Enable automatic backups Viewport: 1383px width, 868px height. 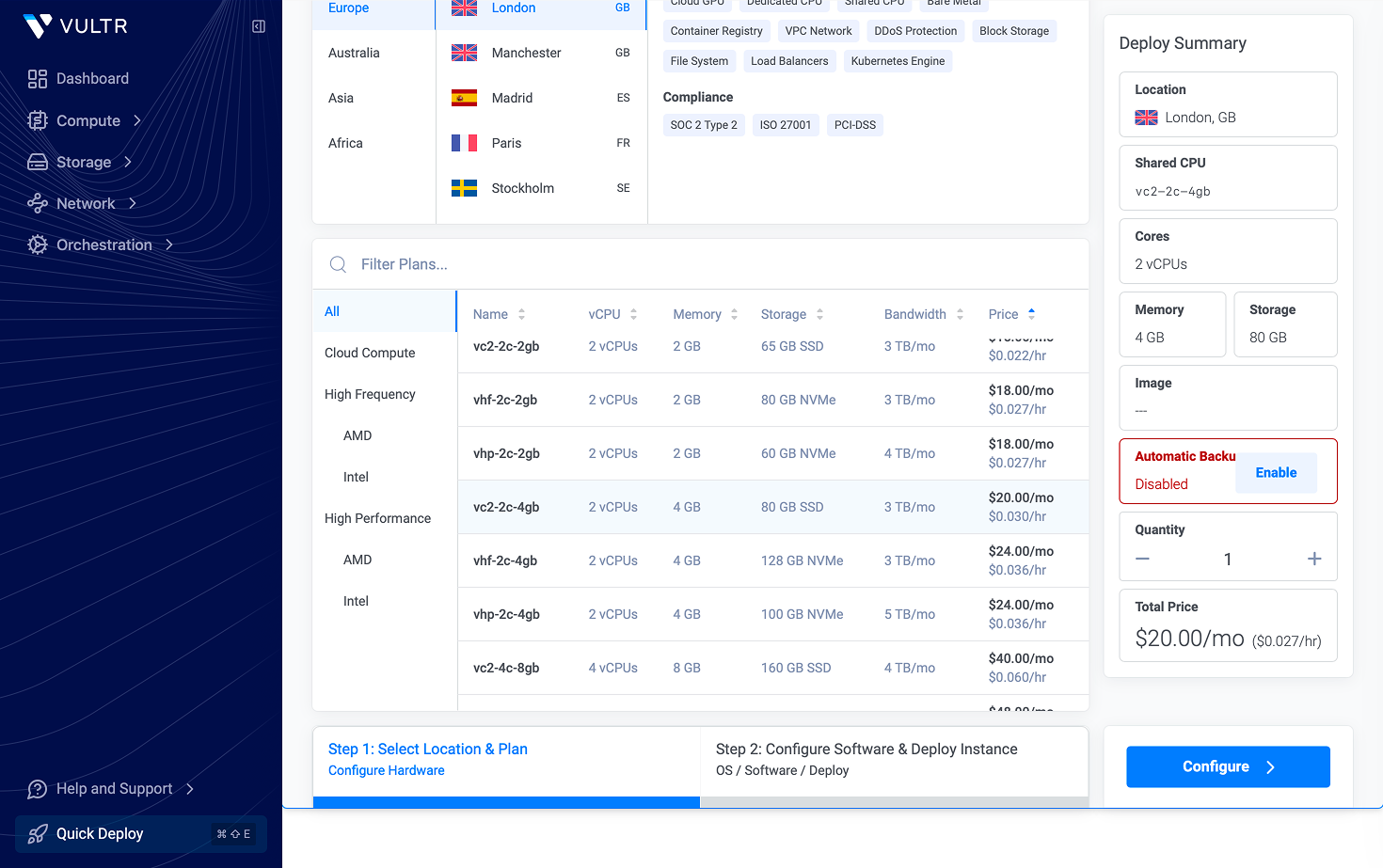pos(1276,472)
